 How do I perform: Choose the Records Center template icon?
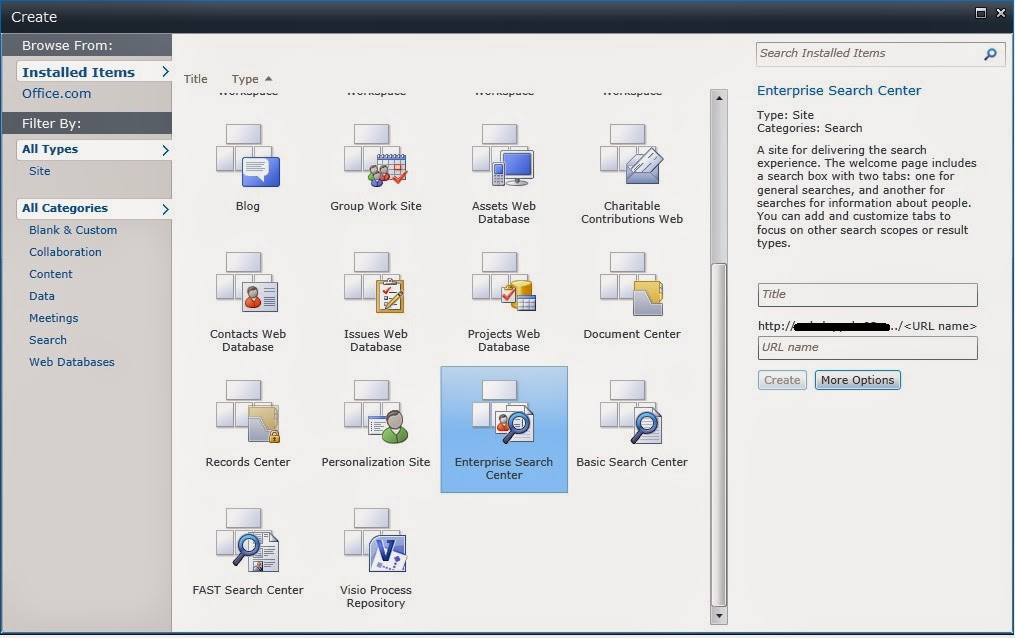pyautogui.click(x=247, y=412)
